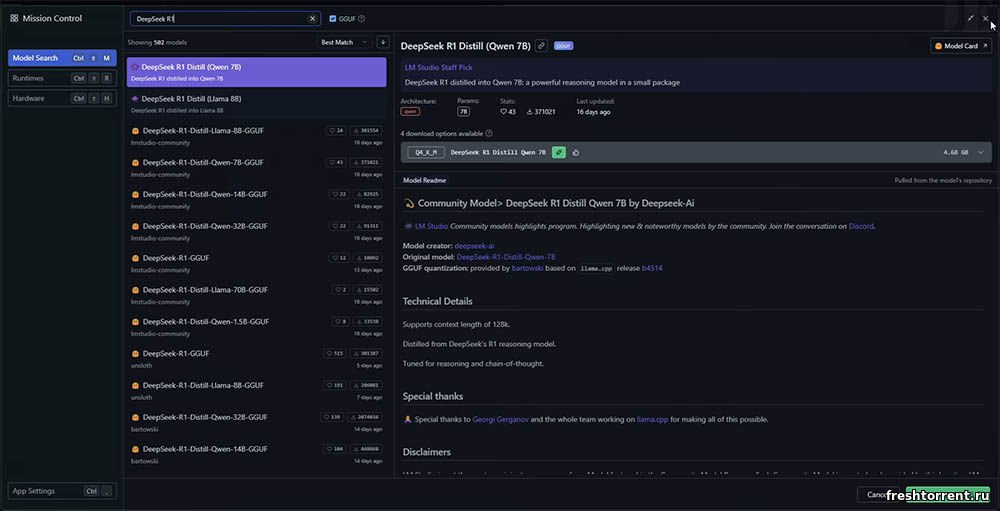Open the Model Card button
The image size is (1000, 511).
960,46
